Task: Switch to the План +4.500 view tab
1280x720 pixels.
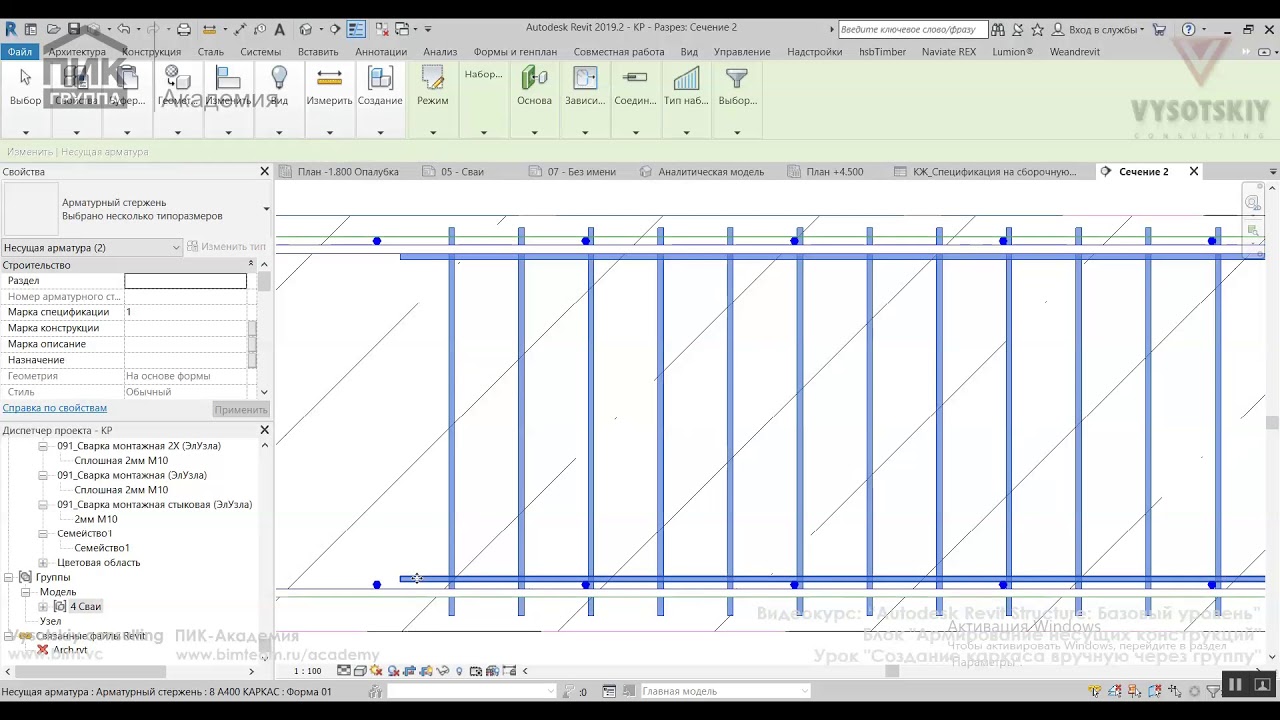Action: click(x=834, y=172)
